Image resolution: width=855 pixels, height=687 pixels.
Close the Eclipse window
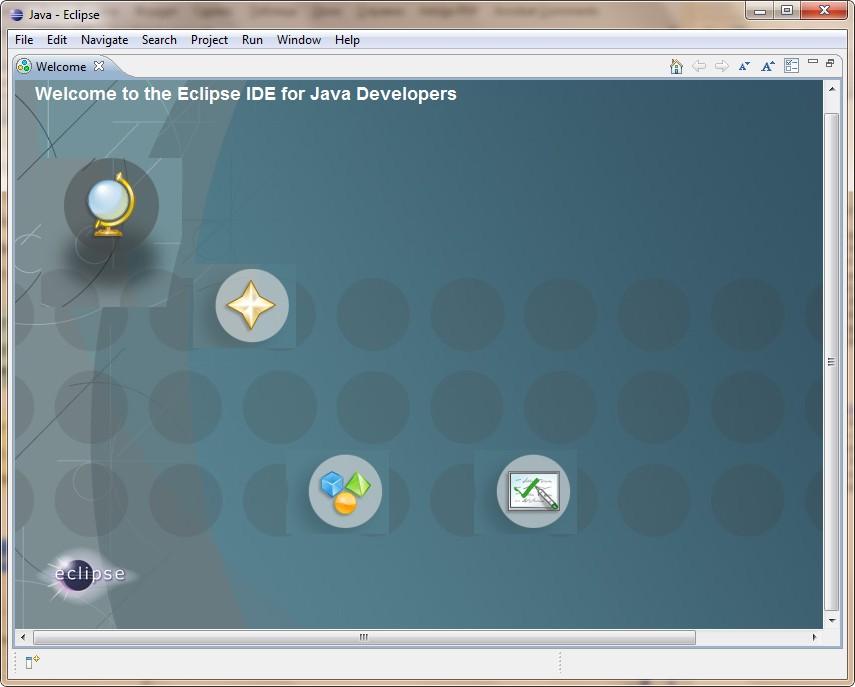824,11
